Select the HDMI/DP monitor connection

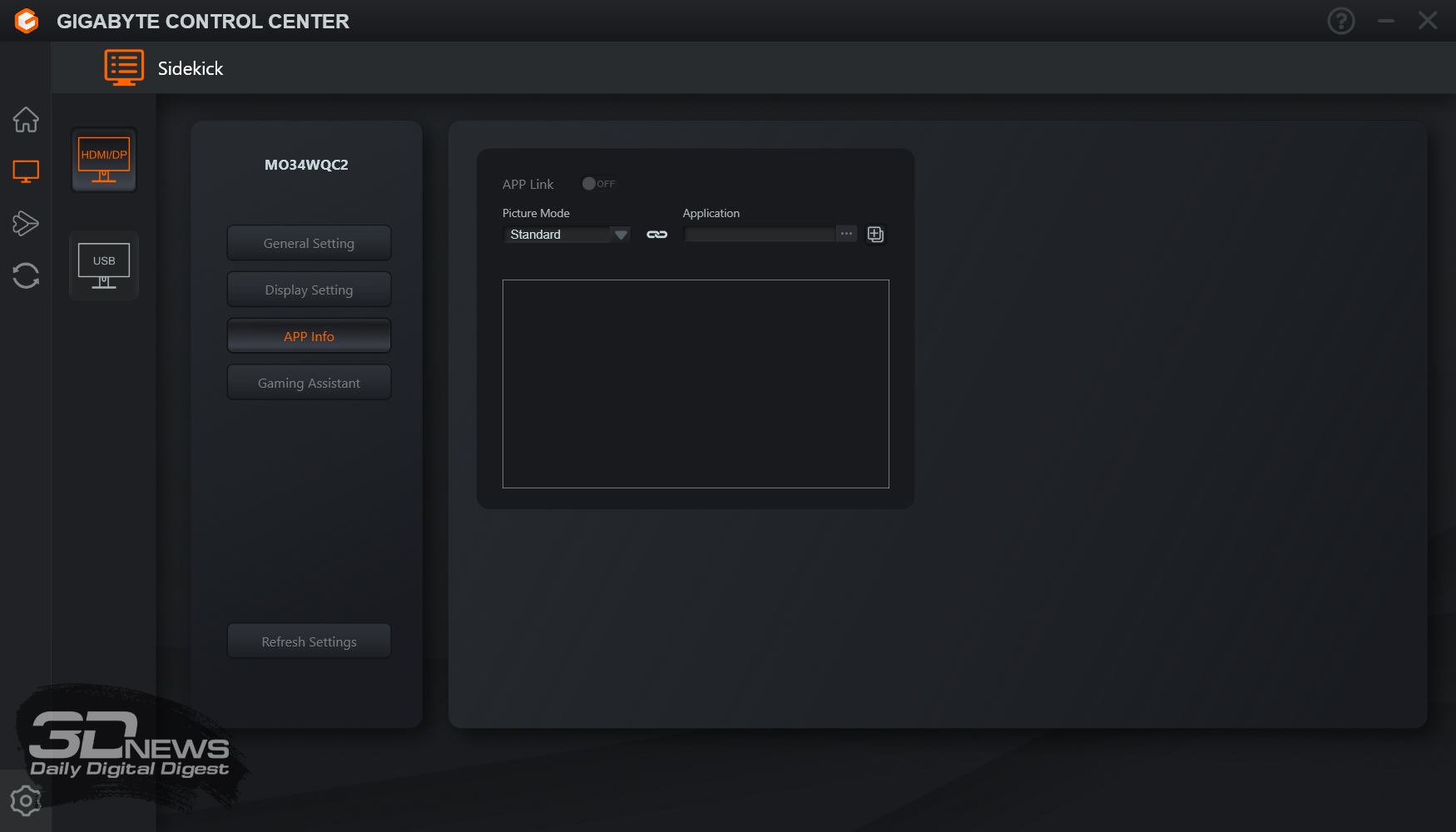point(104,160)
